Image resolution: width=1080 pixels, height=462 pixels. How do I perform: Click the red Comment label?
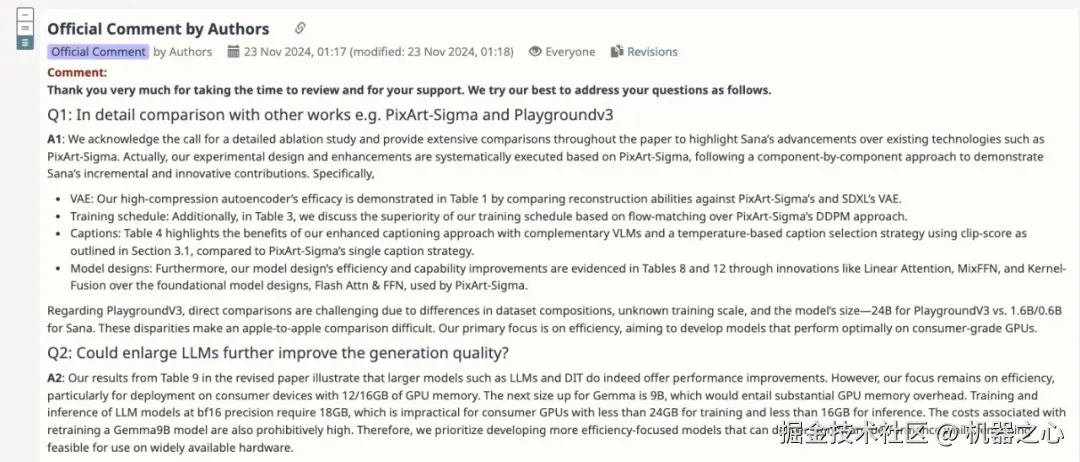[77, 72]
